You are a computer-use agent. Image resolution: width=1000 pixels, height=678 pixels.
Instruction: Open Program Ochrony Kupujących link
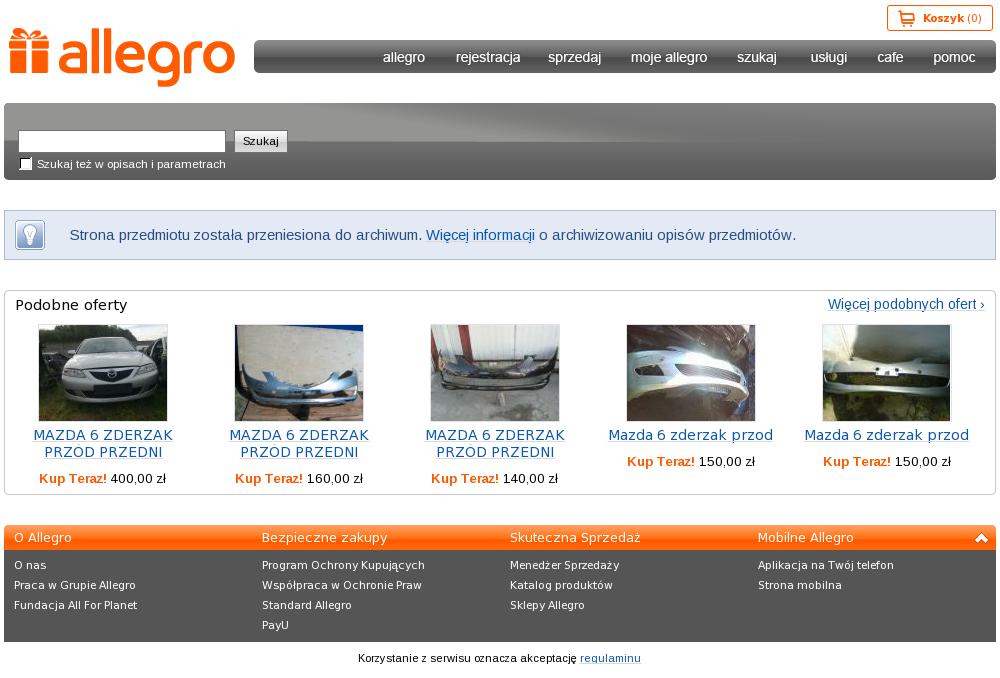point(343,565)
